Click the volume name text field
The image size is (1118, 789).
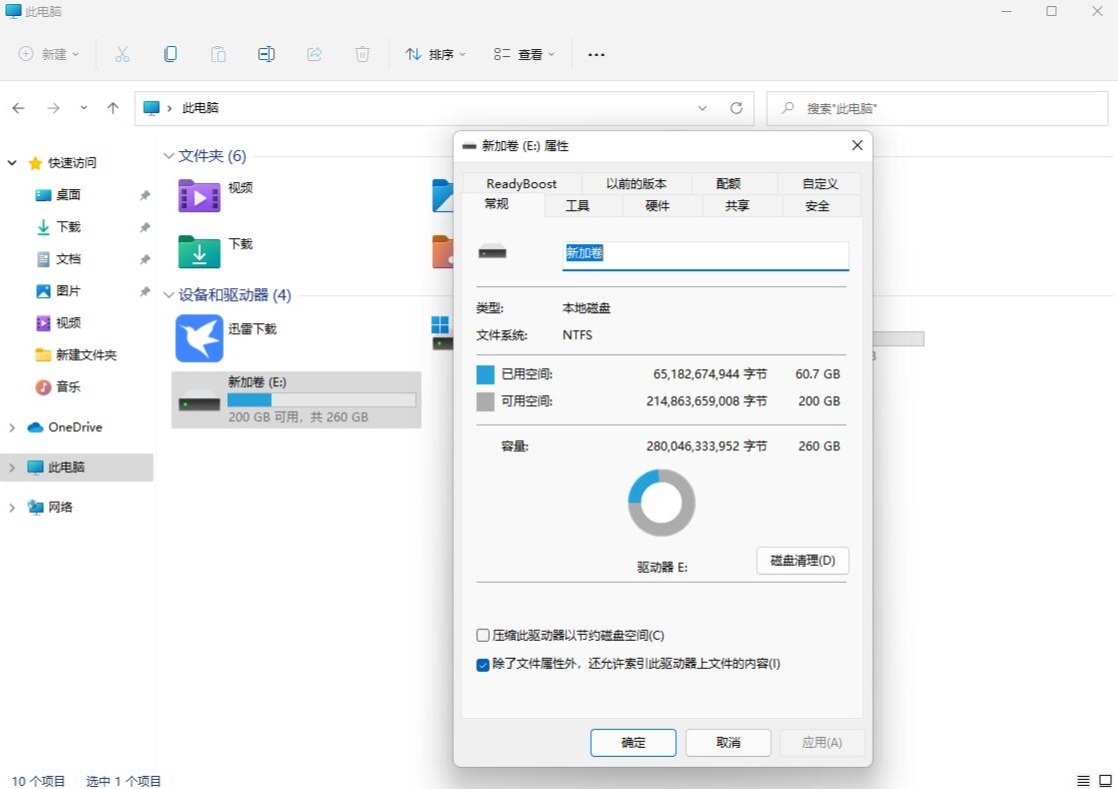(705, 254)
